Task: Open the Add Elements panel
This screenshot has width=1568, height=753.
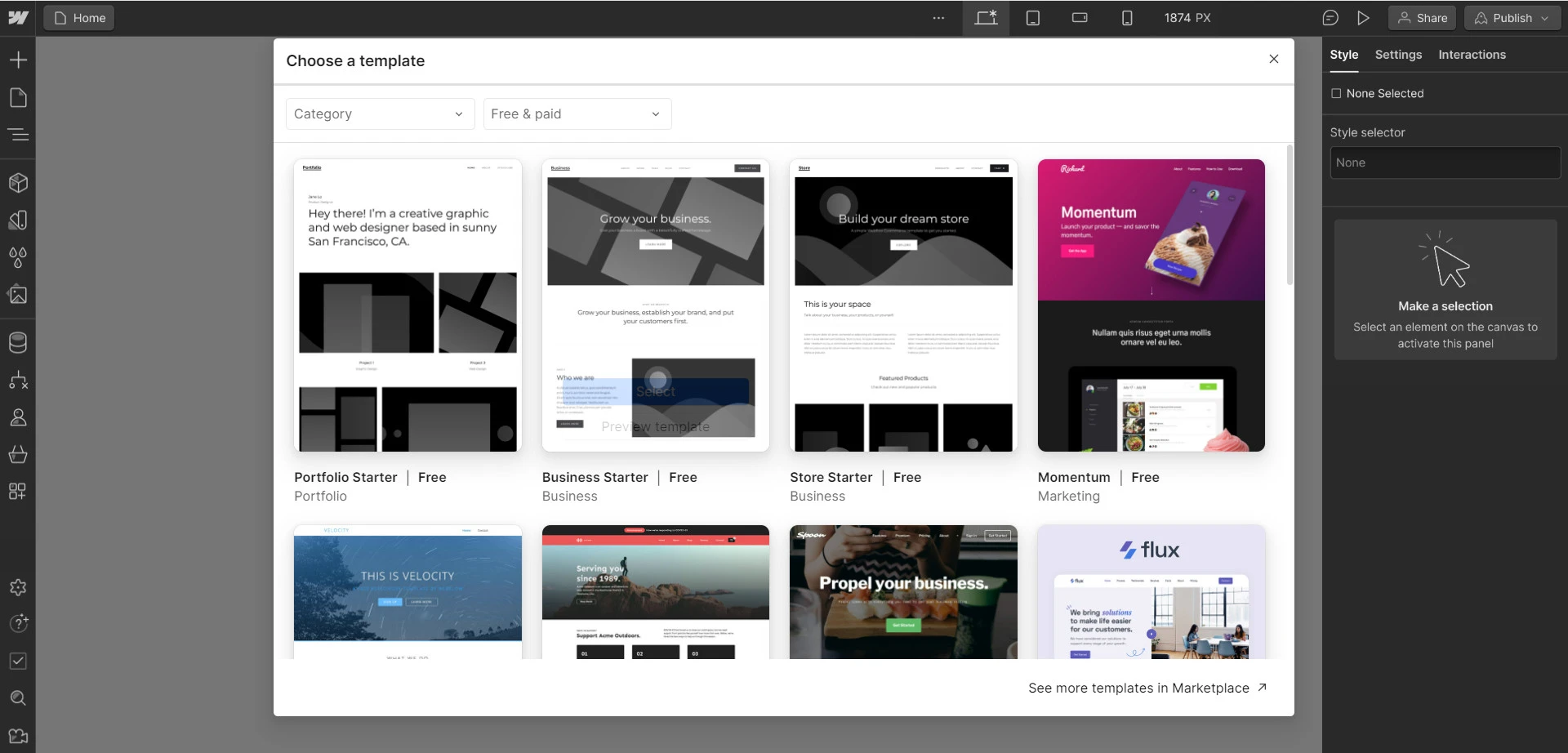Action: coord(18,59)
